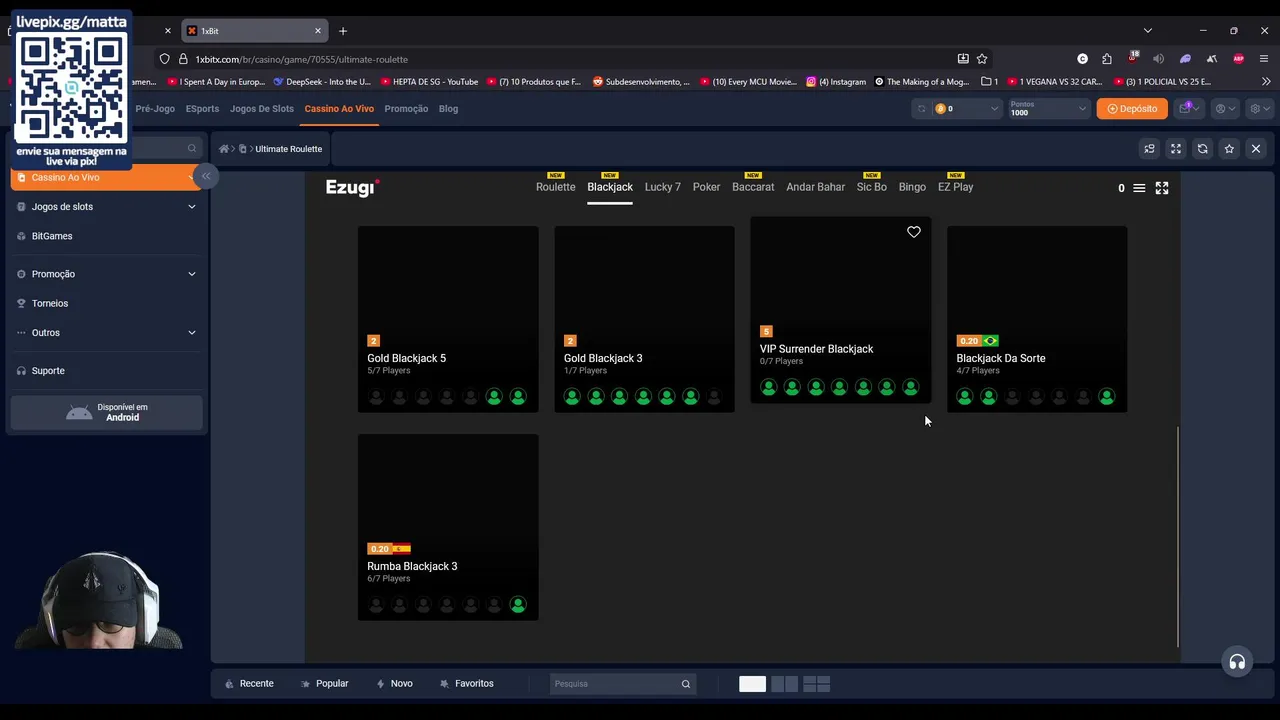Open a new browser tab

pos(343,31)
